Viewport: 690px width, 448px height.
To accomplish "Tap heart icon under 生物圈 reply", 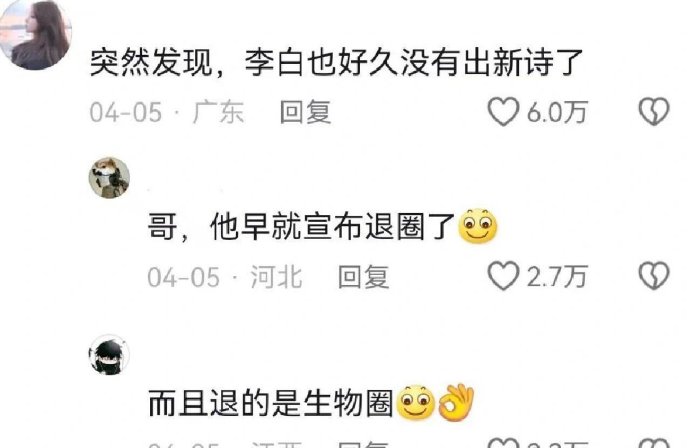I will 503,443.
